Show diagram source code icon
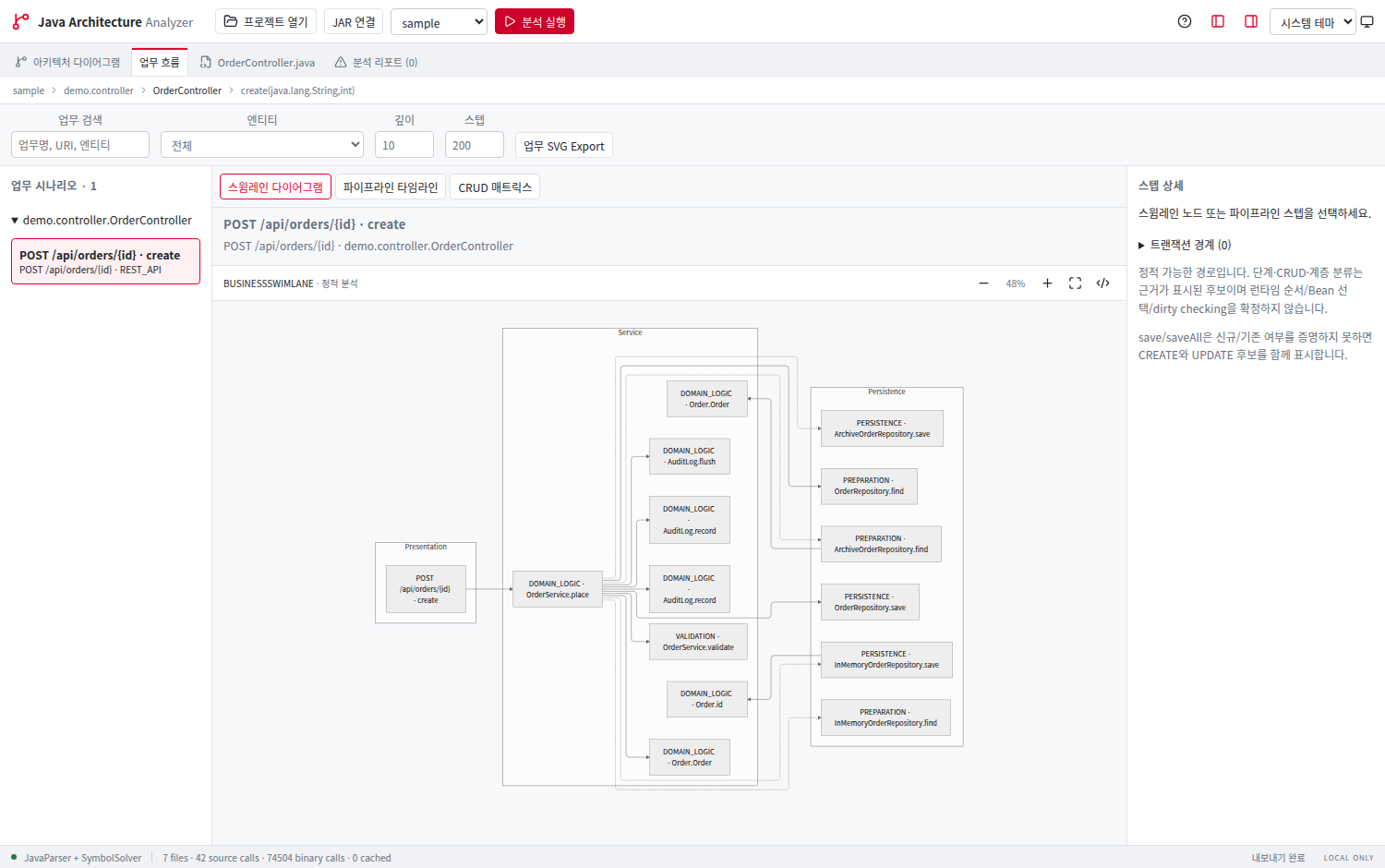 coord(1102,283)
